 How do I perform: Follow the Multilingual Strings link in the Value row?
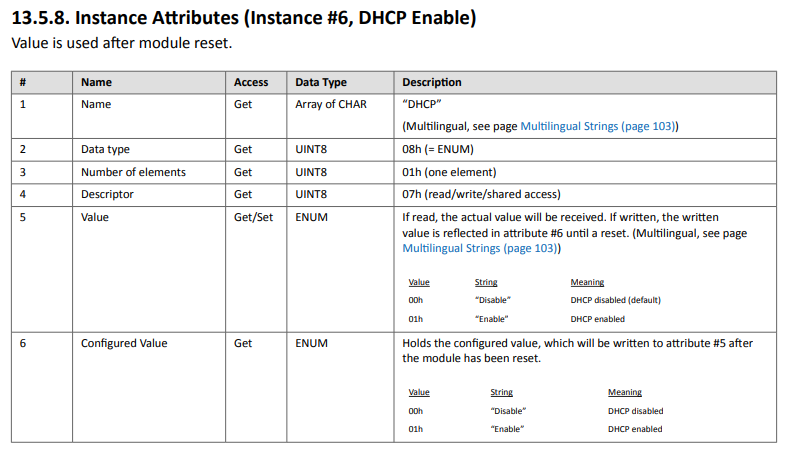(x=480, y=248)
